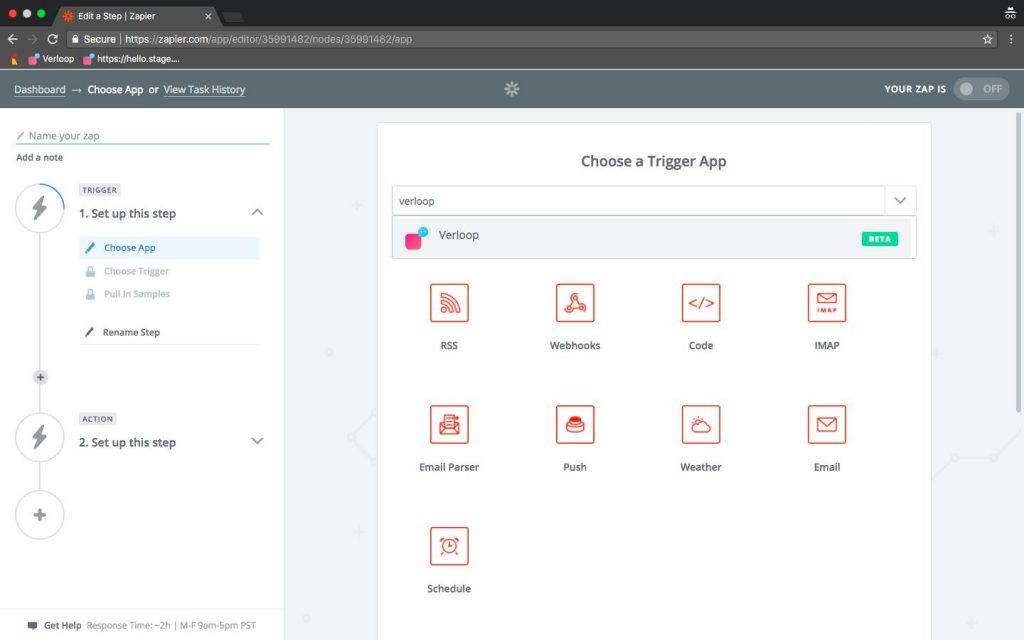Image resolution: width=1024 pixels, height=640 pixels.
Task: Toggle the zap ON/OFF switch
Action: click(x=981, y=89)
